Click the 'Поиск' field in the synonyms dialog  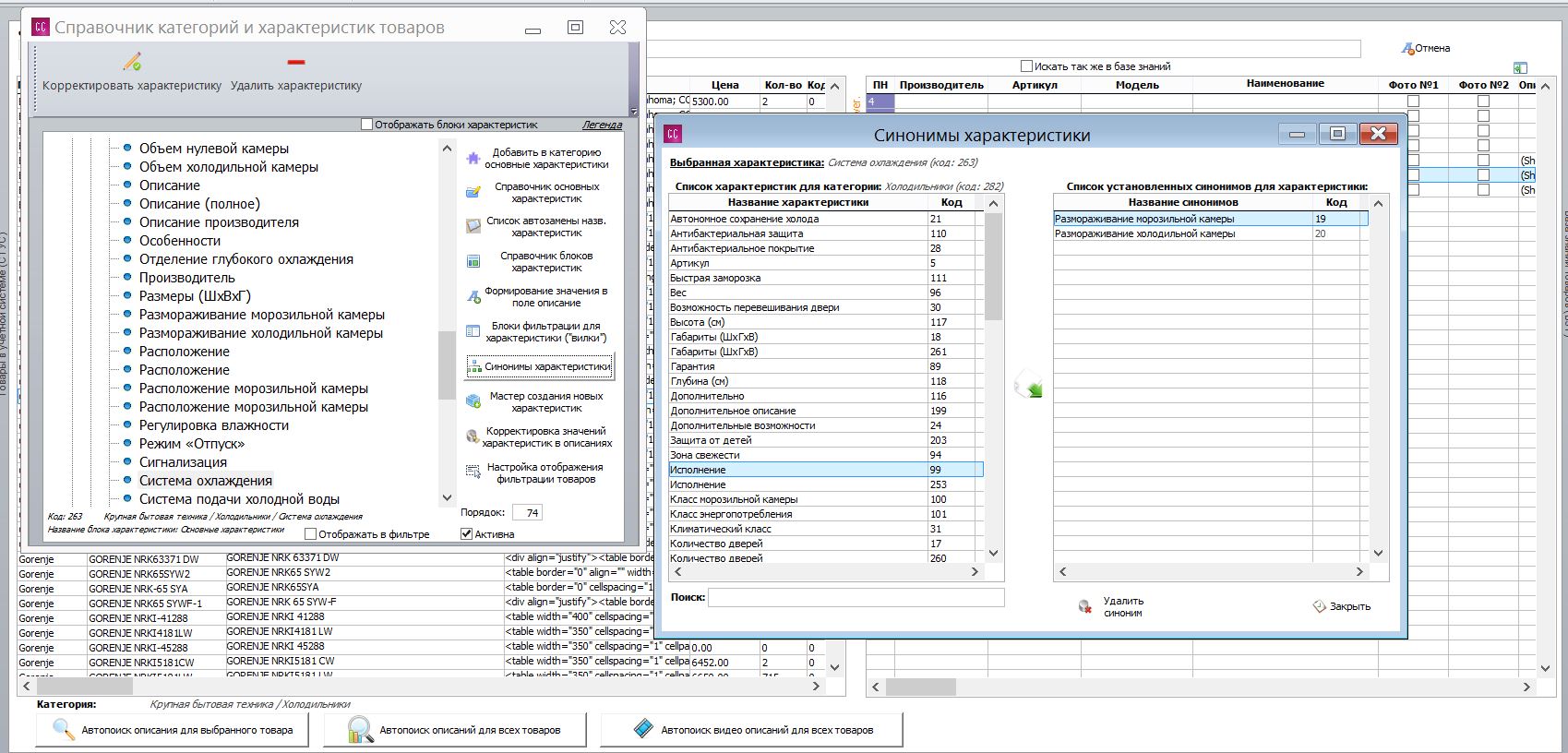point(856,598)
